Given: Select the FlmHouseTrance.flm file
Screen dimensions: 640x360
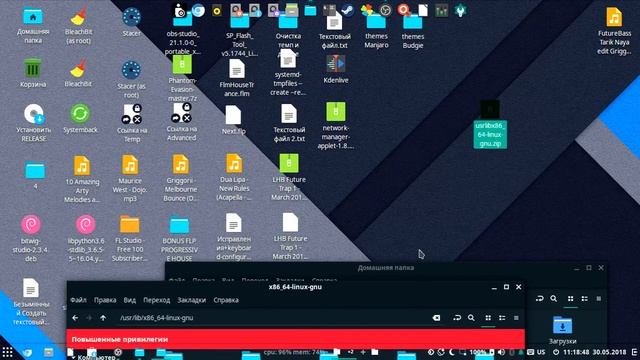Looking at the screenshot, I should pyautogui.click(x=237, y=78).
